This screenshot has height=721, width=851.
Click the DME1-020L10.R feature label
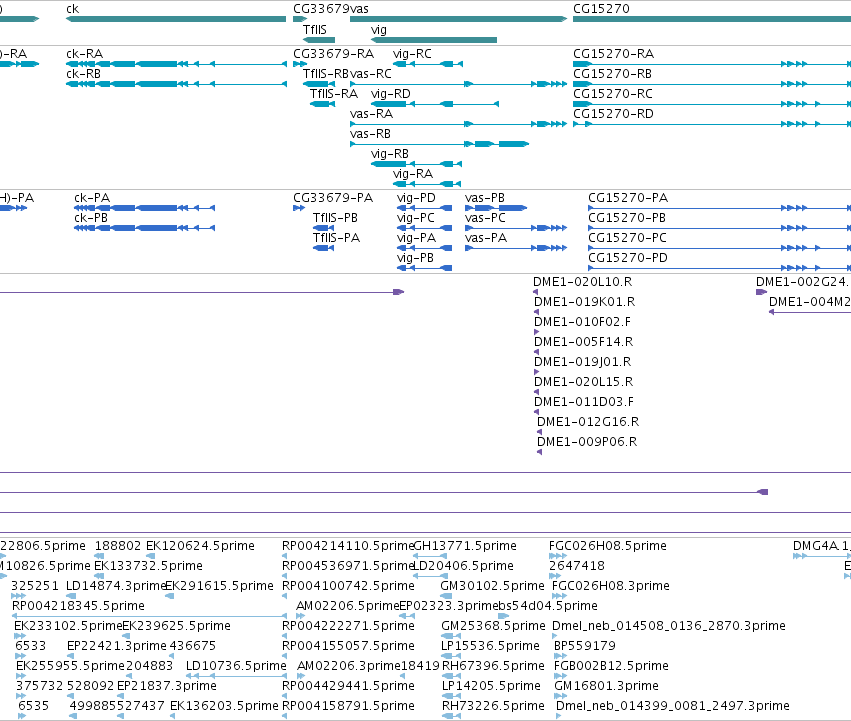click(x=582, y=282)
